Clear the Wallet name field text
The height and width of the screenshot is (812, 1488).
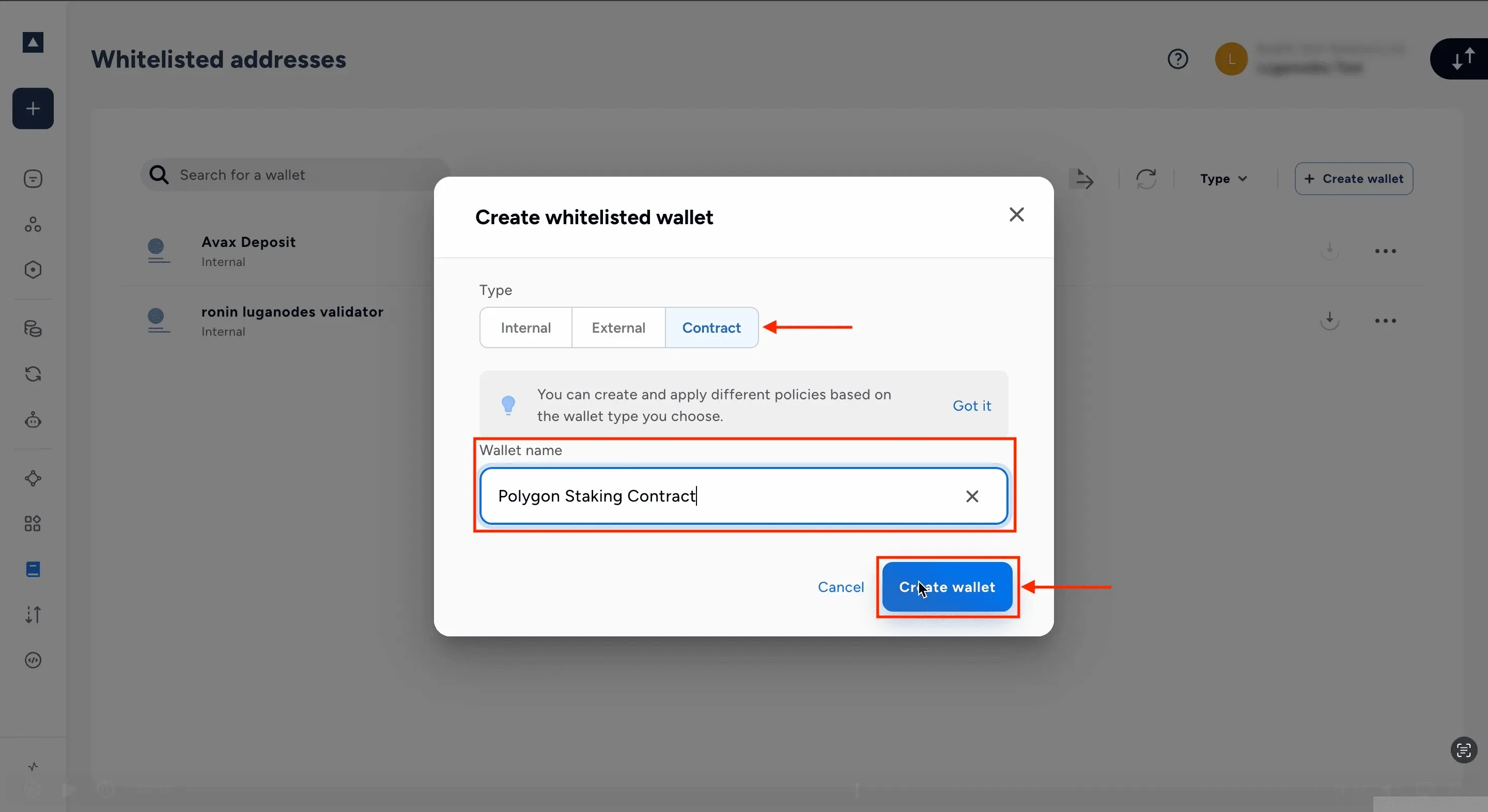click(x=972, y=496)
